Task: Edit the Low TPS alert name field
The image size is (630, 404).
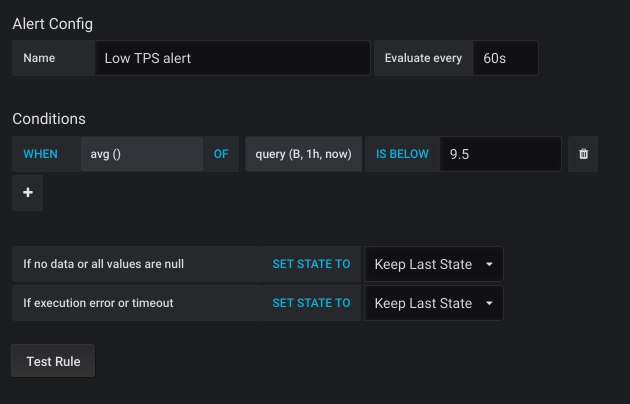Action: click(x=232, y=58)
